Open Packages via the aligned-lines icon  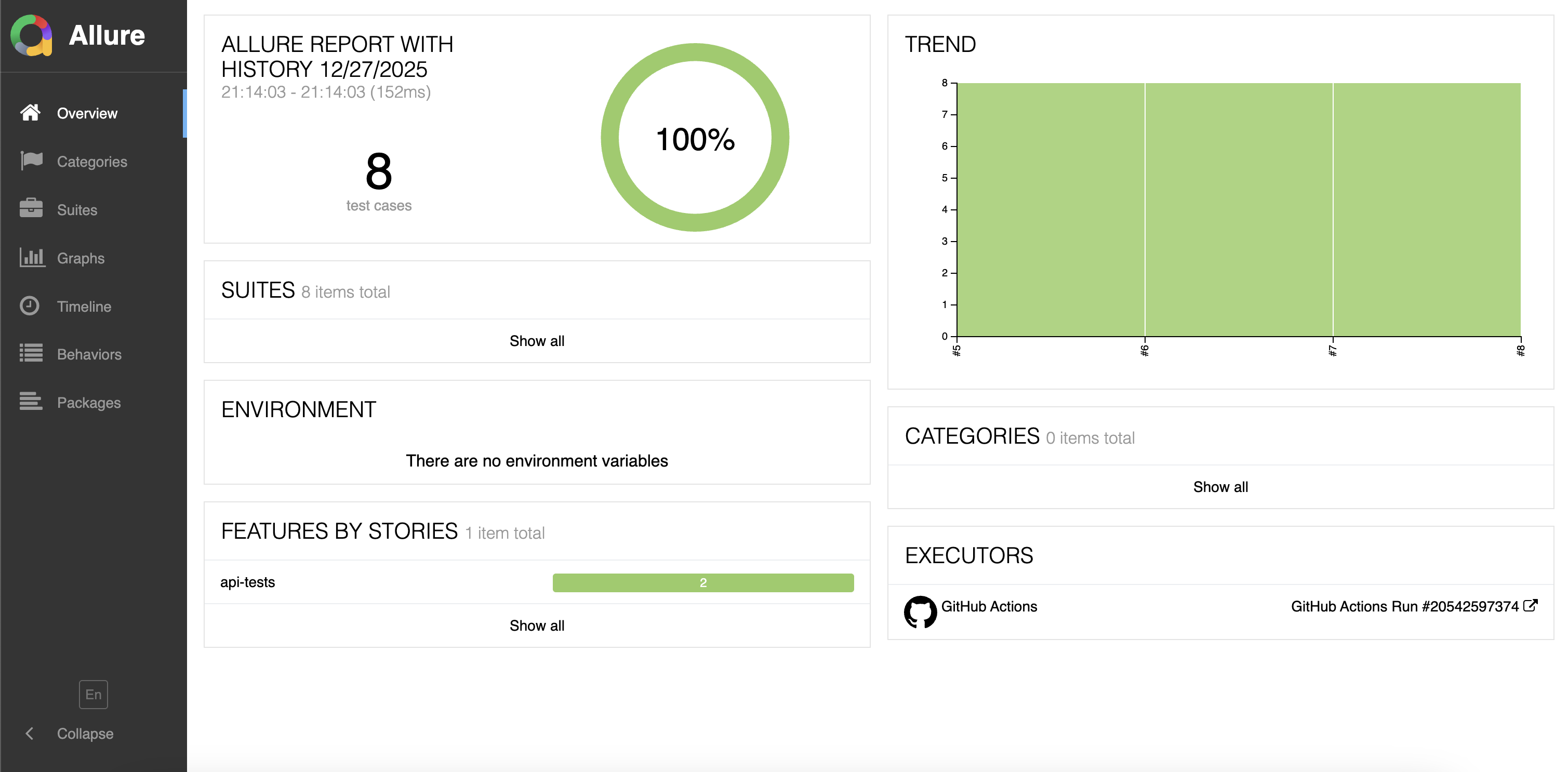click(31, 401)
